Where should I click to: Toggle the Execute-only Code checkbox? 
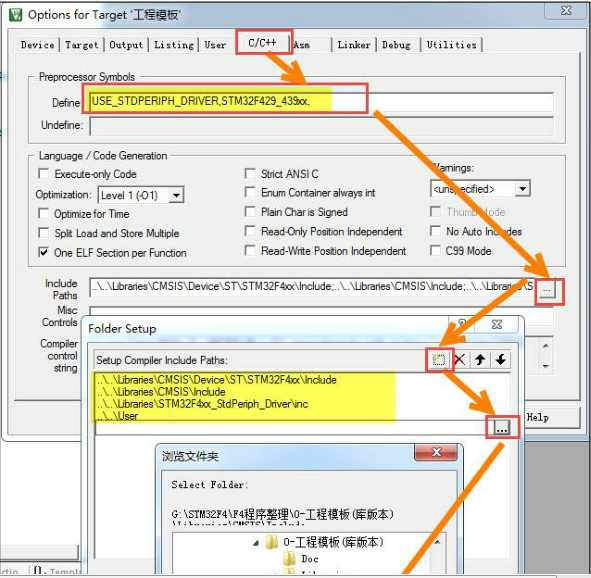44,174
